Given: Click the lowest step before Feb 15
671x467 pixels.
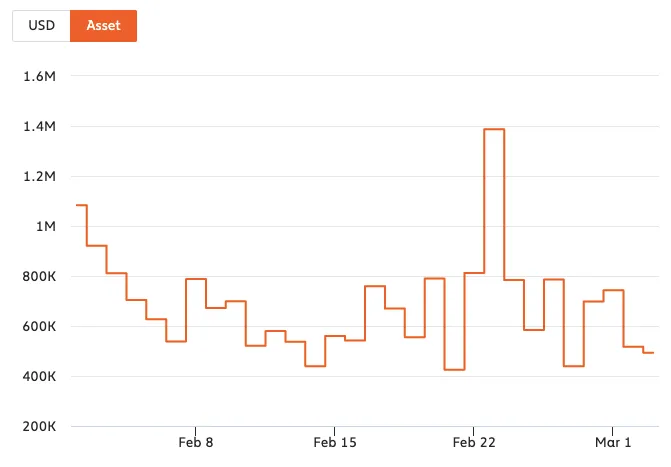Looking at the screenshot, I should click(315, 366).
